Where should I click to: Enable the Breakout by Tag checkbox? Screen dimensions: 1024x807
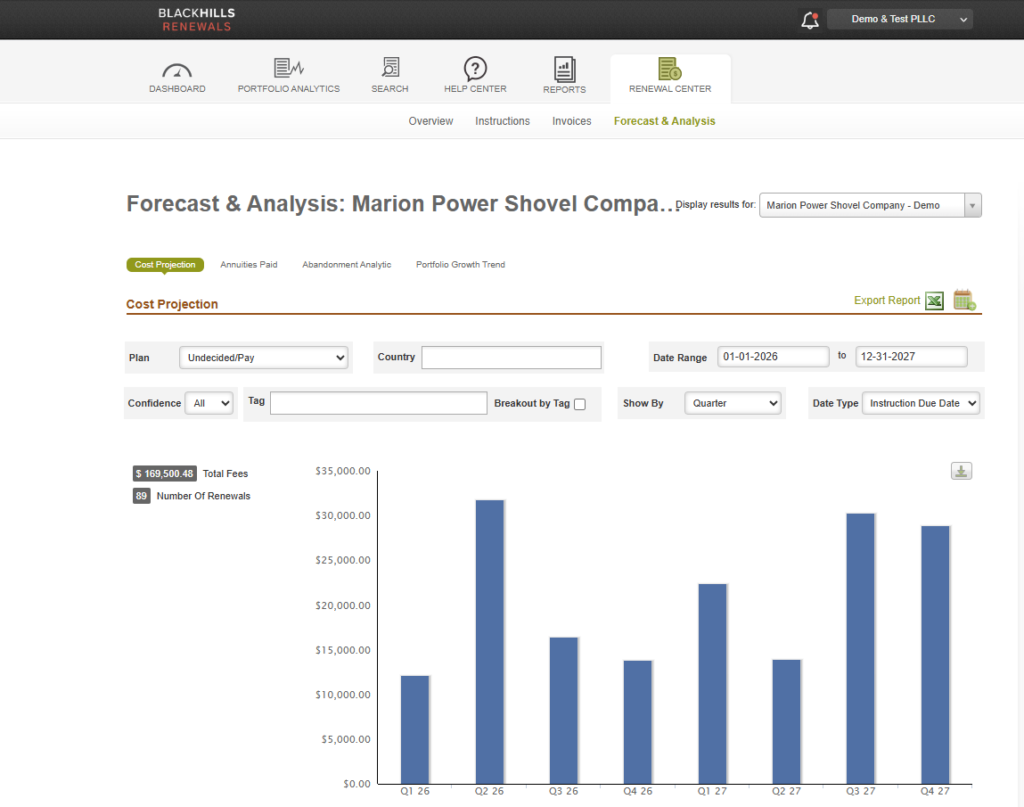(580, 404)
